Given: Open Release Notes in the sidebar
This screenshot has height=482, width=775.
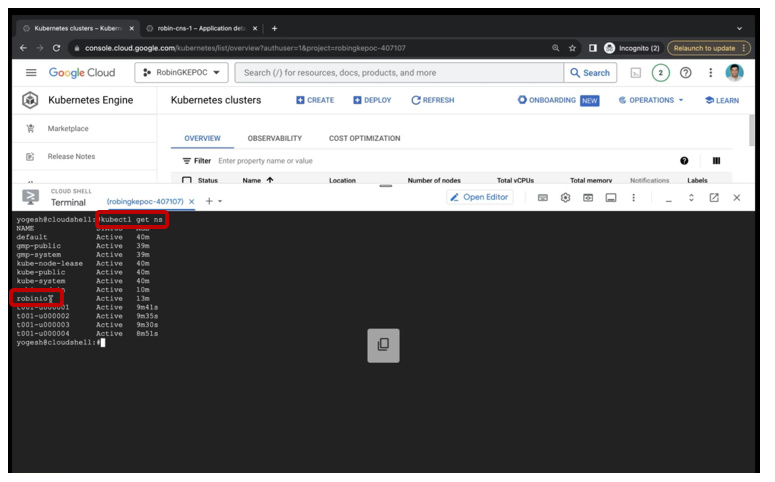Looking at the screenshot, I should pos(71,156).
